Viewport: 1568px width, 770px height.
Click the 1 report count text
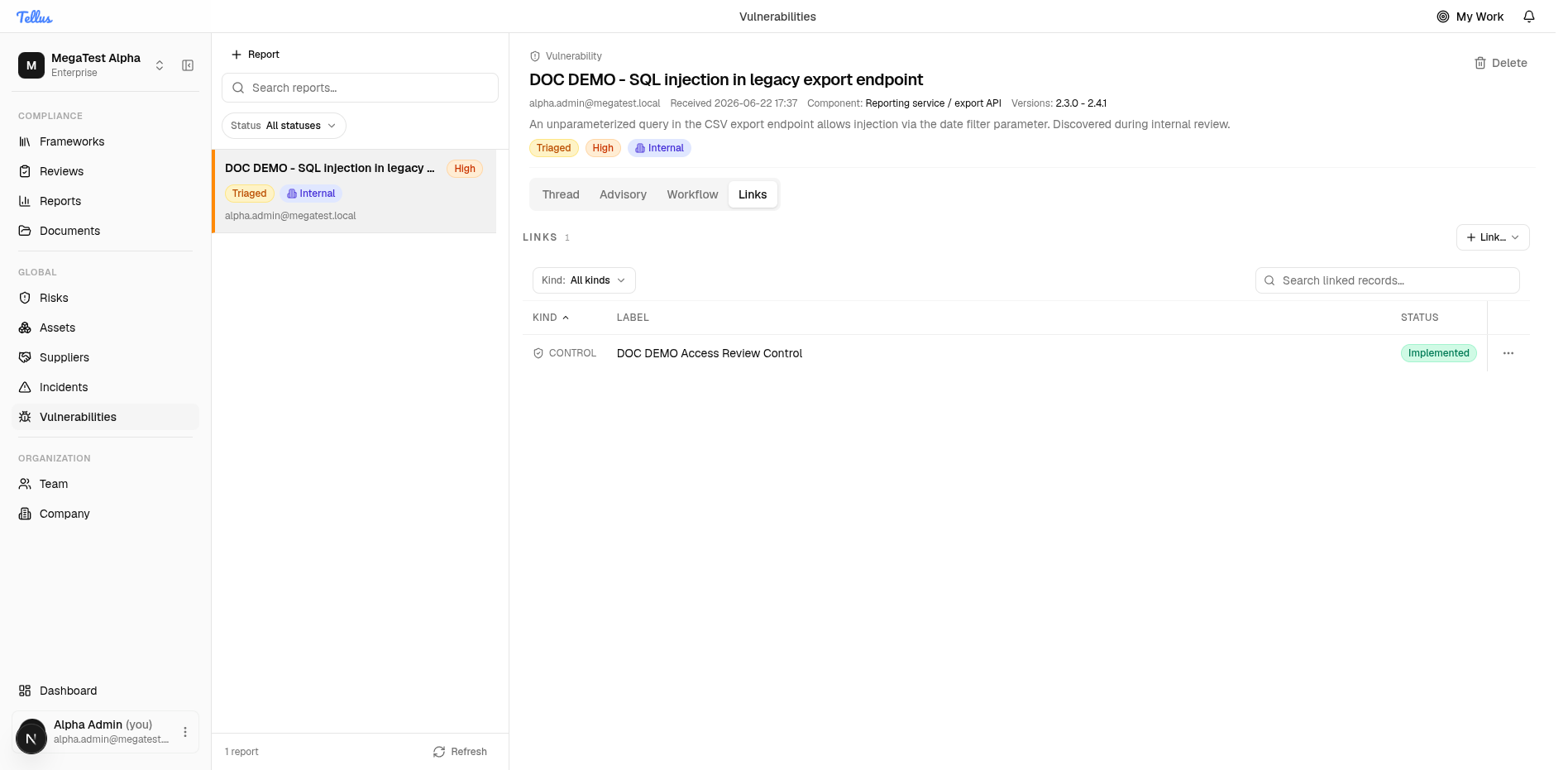(241, 752)
